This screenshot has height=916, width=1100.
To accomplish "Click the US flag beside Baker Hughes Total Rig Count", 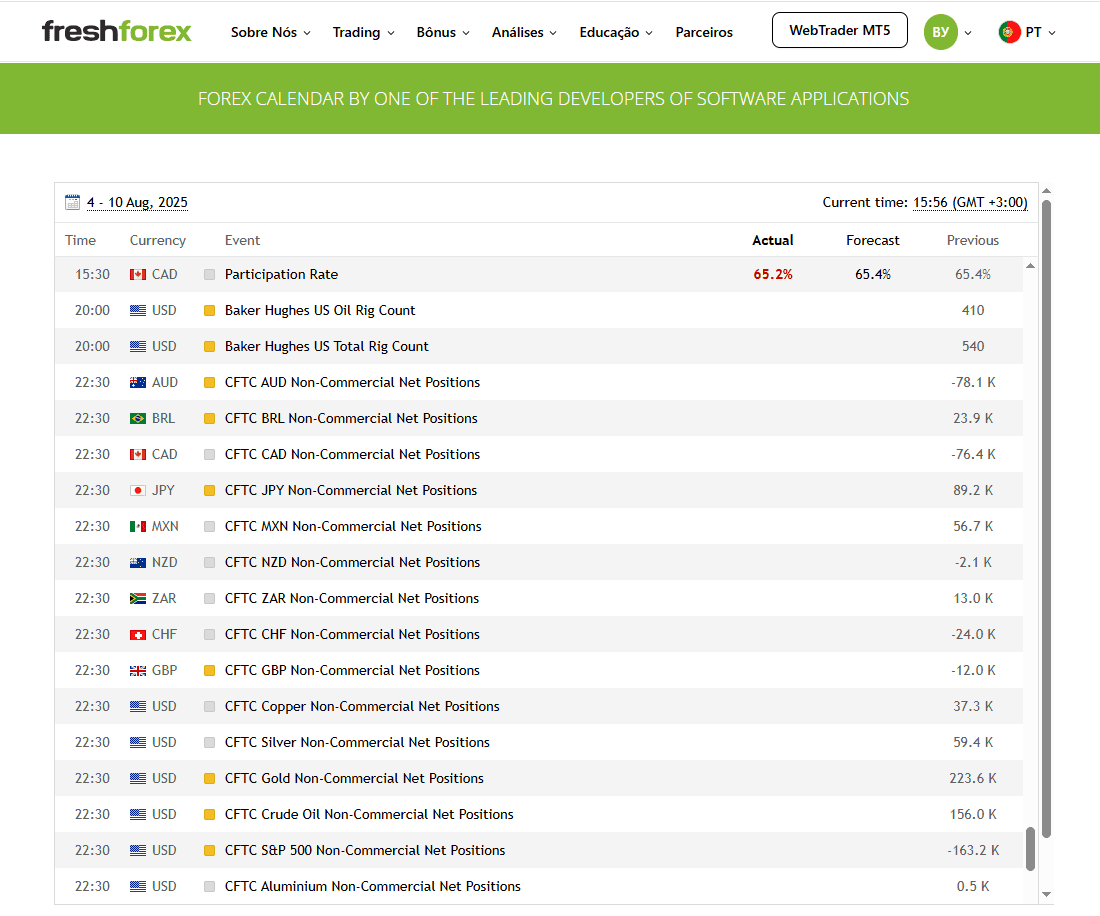I will tap(138, 346).
